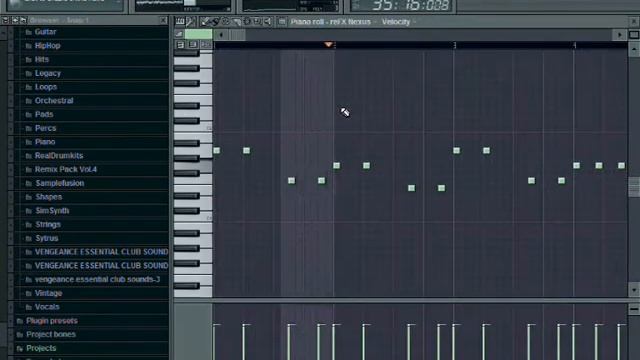Open the Sytrus folder
Screen dimensions: 640x360
(x=47, y=238)
